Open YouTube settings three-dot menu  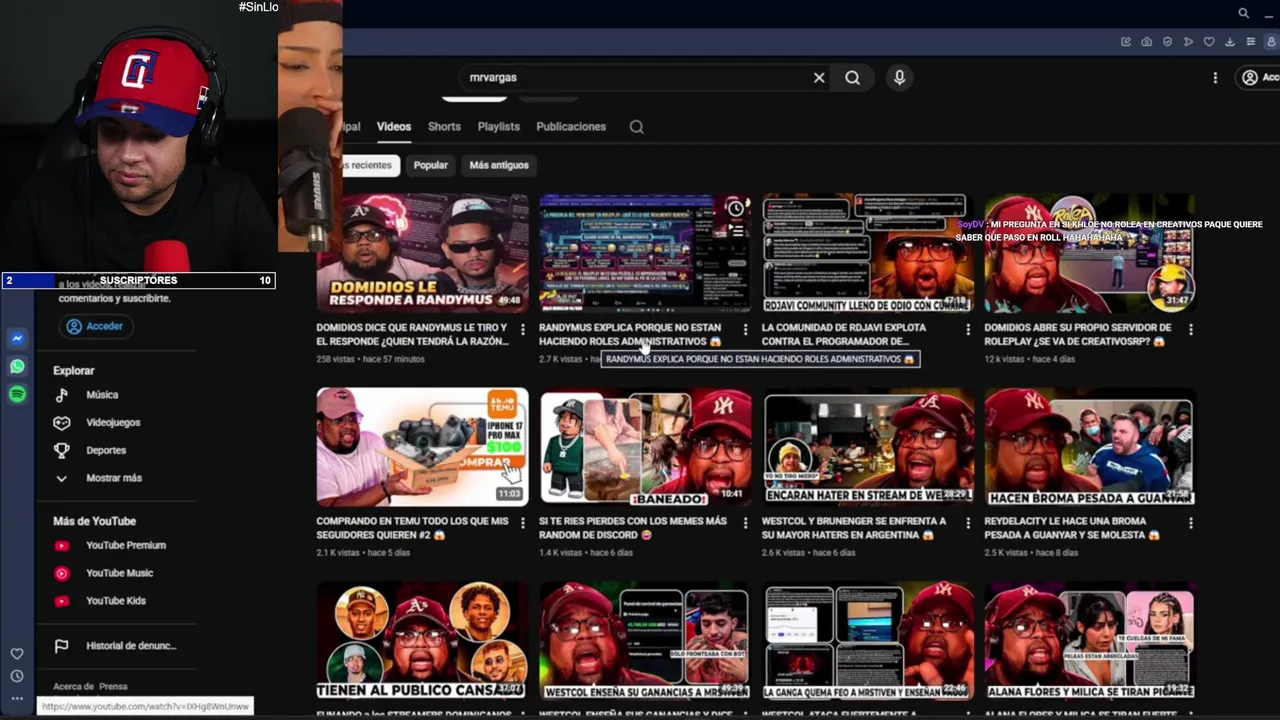tap(1215, 77)
